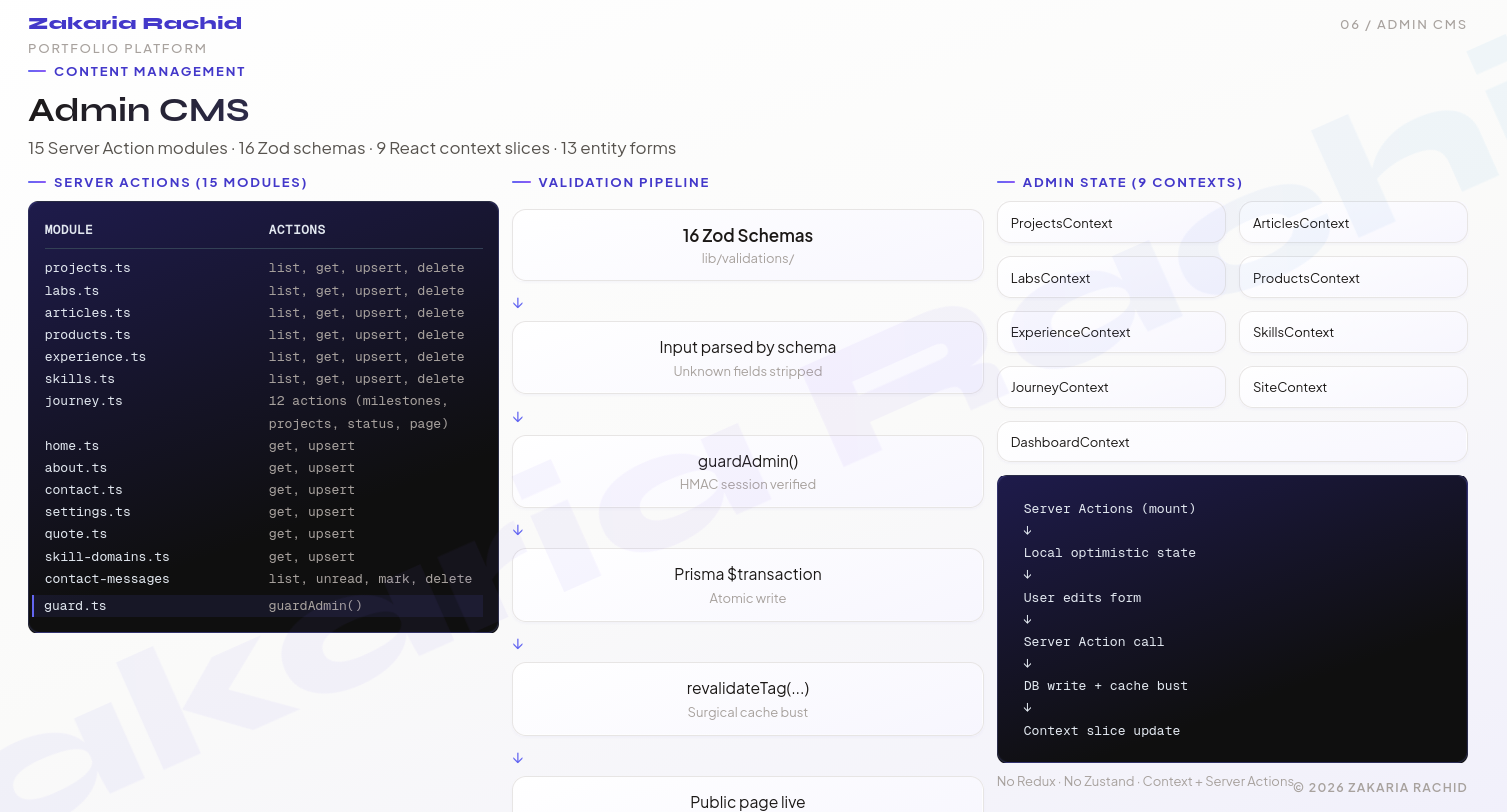Click the Server Action call line

coord(1093,642)
